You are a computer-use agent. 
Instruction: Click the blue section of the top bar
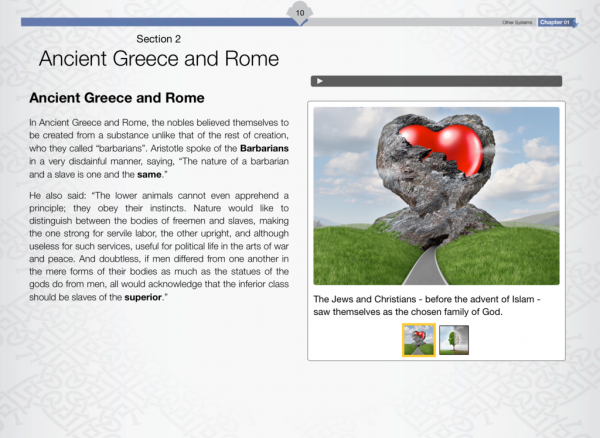150,22
